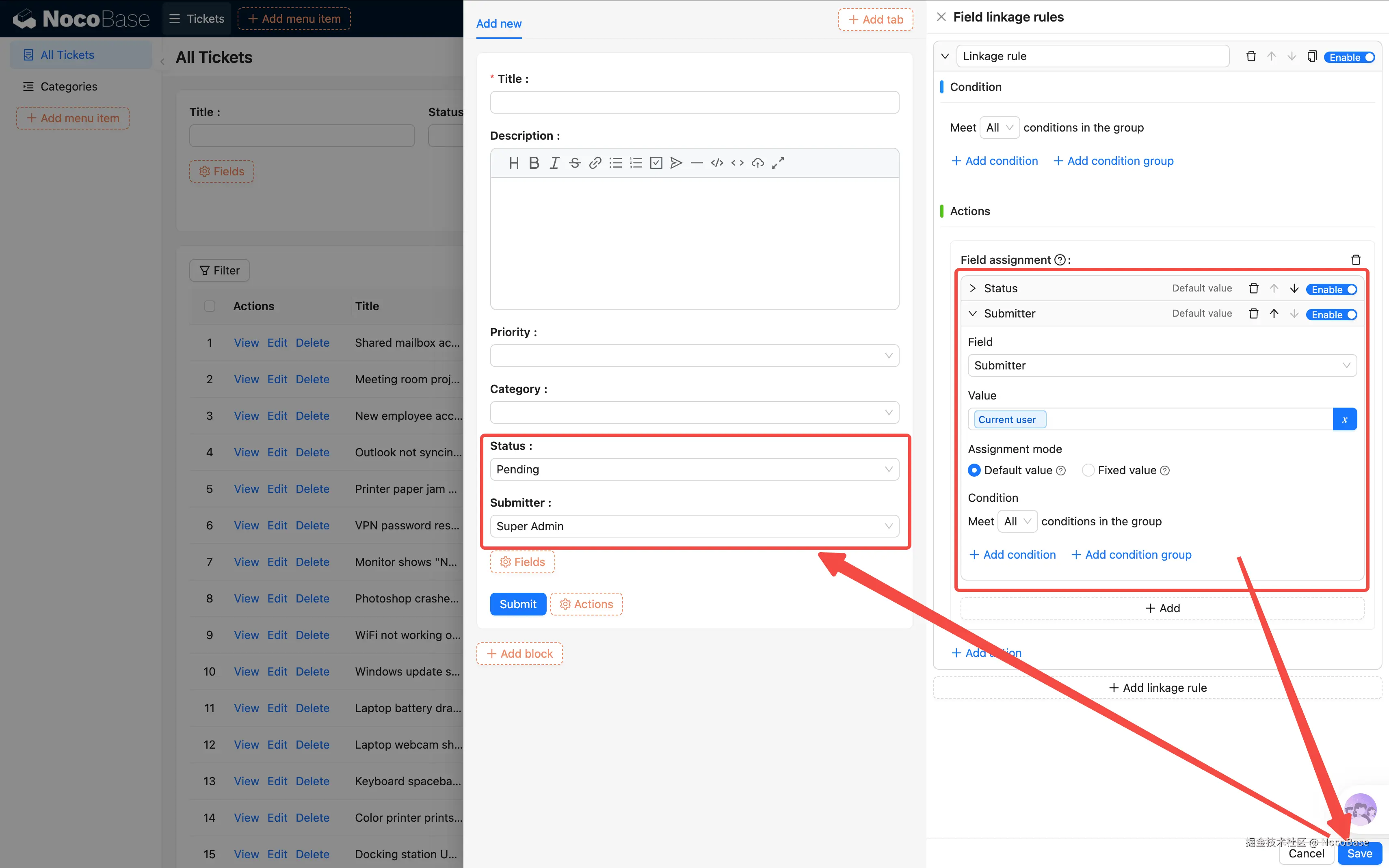Move Submitter assignment up with arrow icon
The height and width of the screenshot is (868, 1389).
pyautogui.click(x=1274, y=314)
